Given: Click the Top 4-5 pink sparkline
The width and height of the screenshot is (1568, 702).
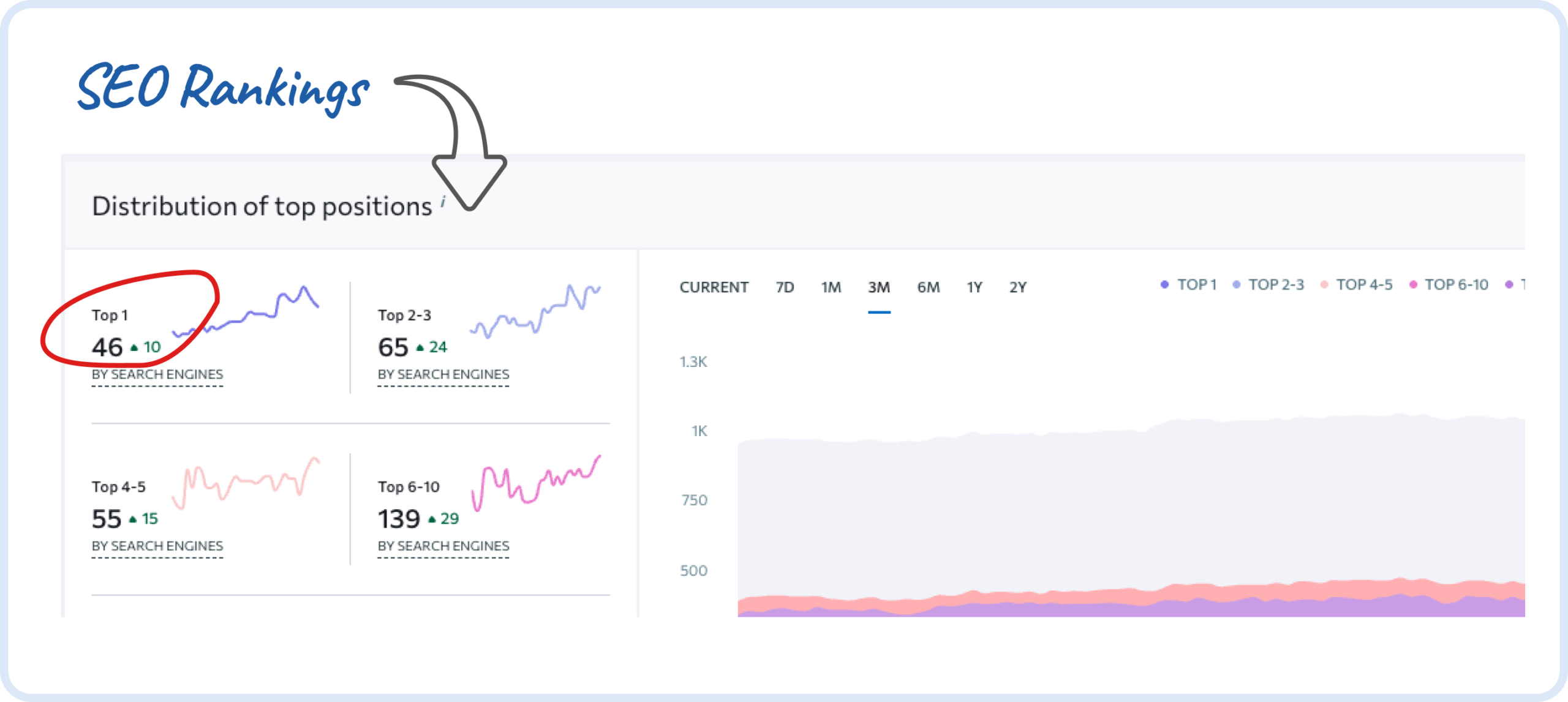Looking at the screenshot, I should point(246,483).
